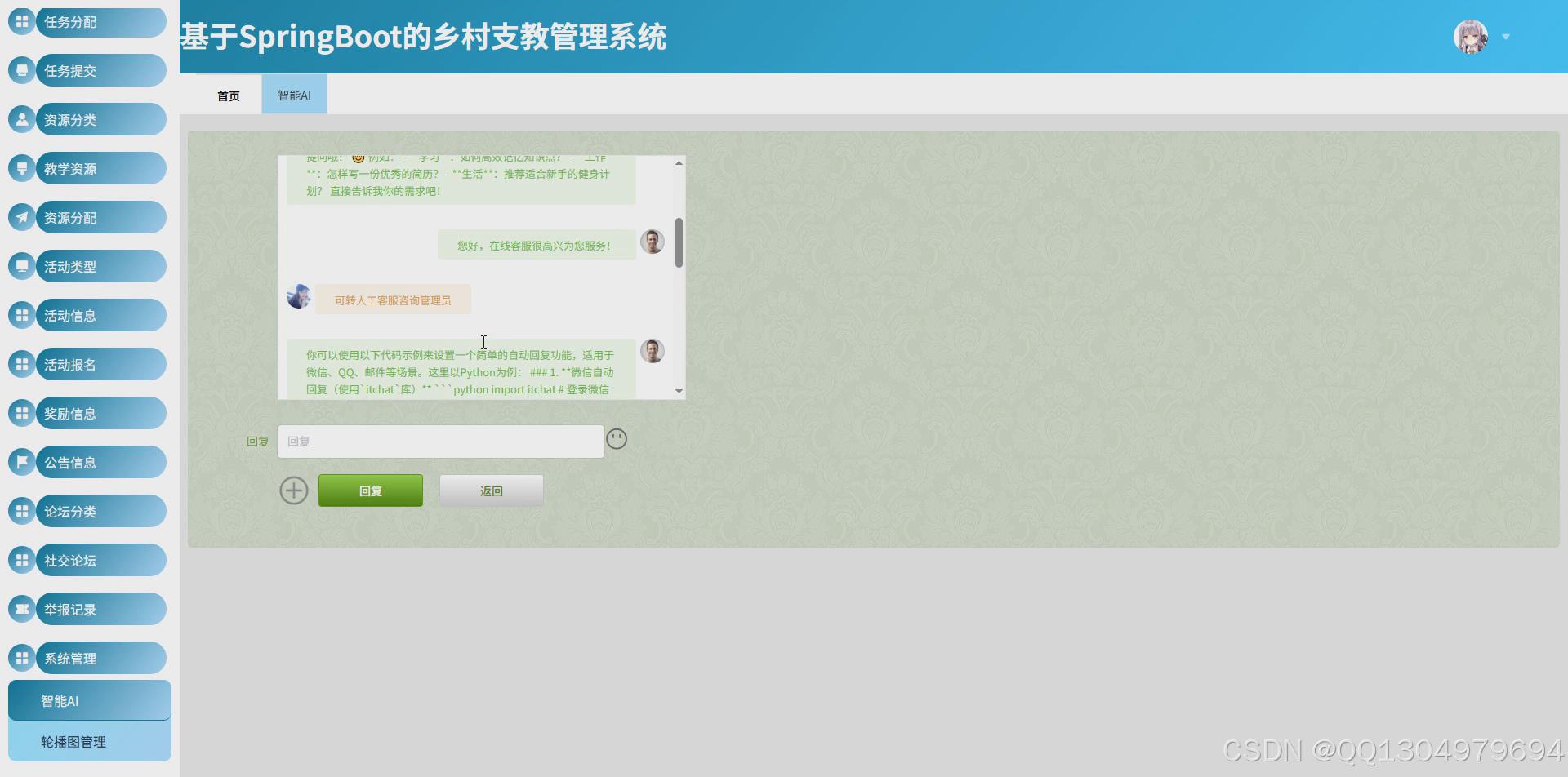Viewport: 1568px width, 777px height.
Task: Switch to the 智能AI tab
Action: 293,95
